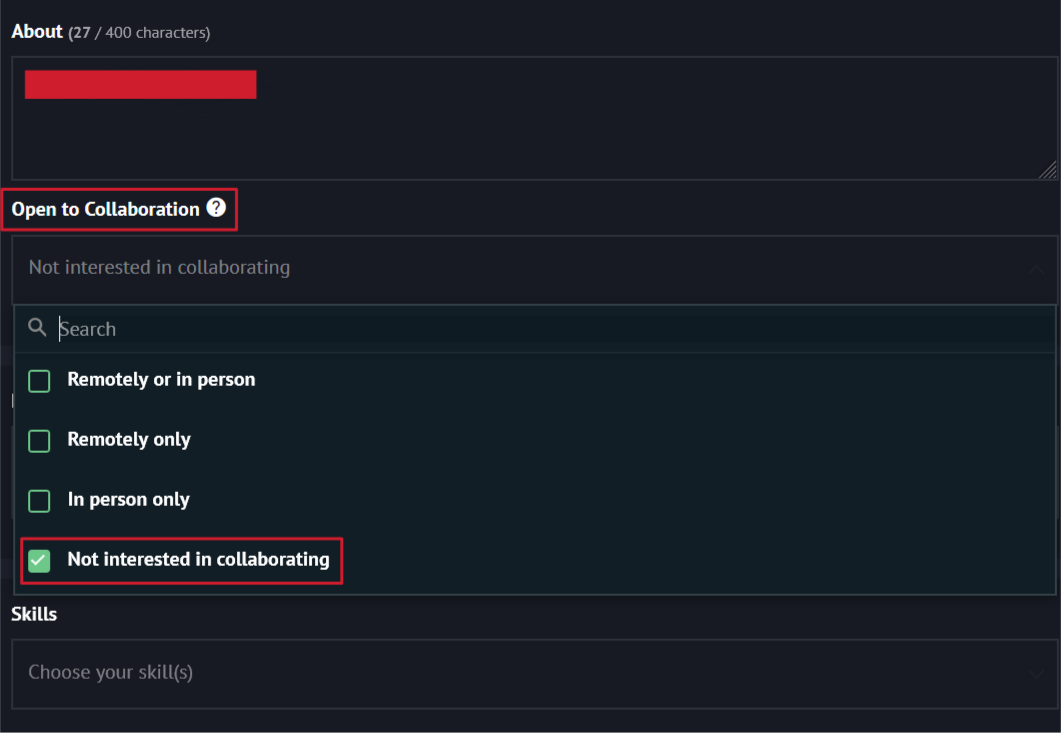Choose the "Remotely only" option label
1061x733 pixels.
(x=129, y=440)
